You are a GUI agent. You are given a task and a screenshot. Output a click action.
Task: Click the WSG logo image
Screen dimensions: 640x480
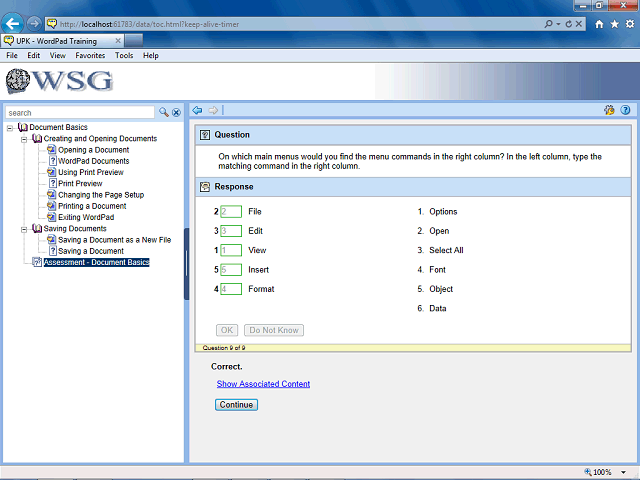[59, 81]
